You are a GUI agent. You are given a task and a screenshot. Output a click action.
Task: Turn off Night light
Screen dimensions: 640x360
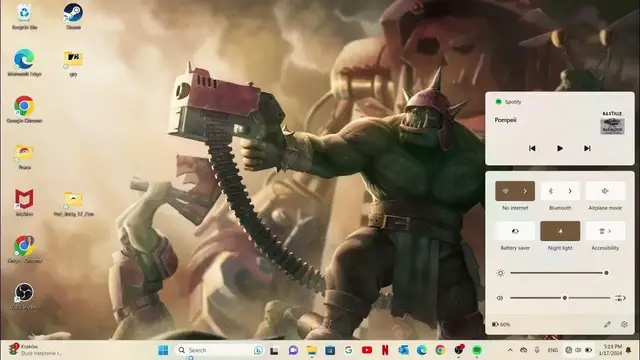point(560,231)
